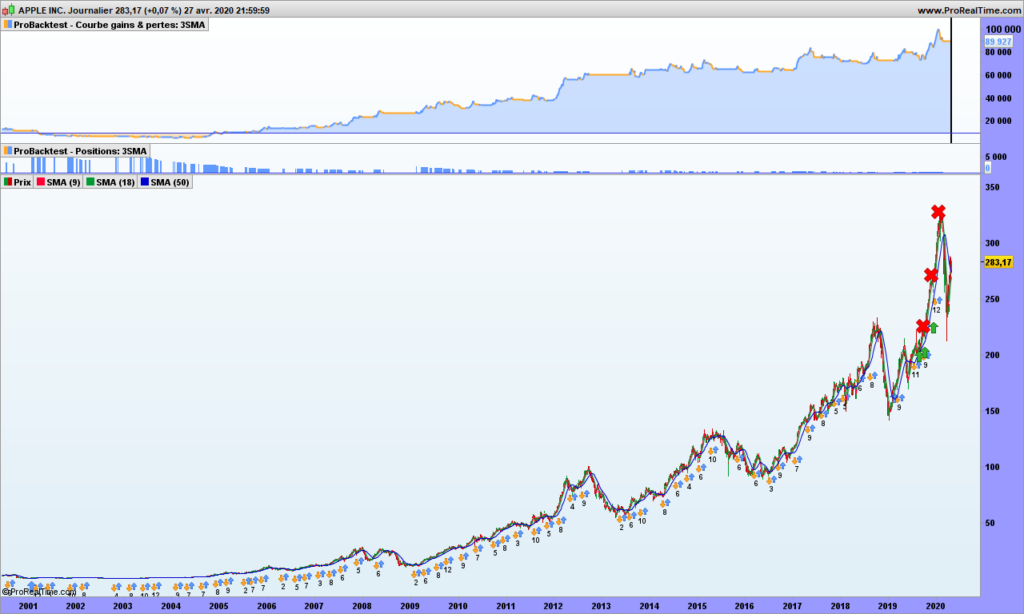Click the black vertical cursor line in the equity panel

click(951, 80)
